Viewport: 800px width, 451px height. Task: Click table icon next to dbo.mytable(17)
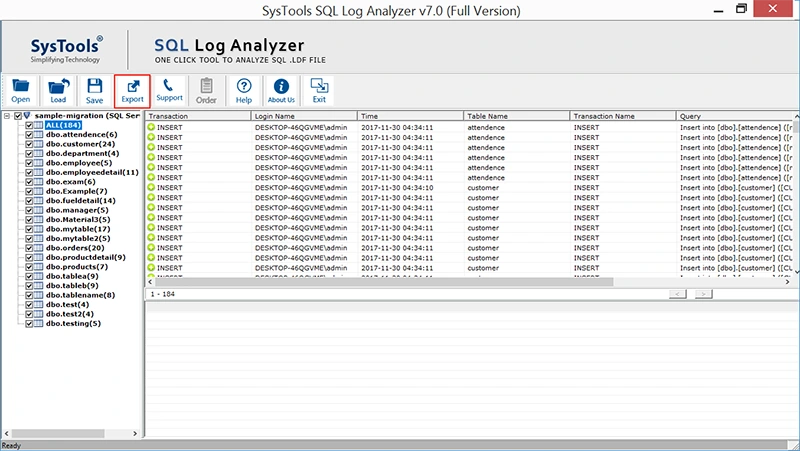(38, 229)
